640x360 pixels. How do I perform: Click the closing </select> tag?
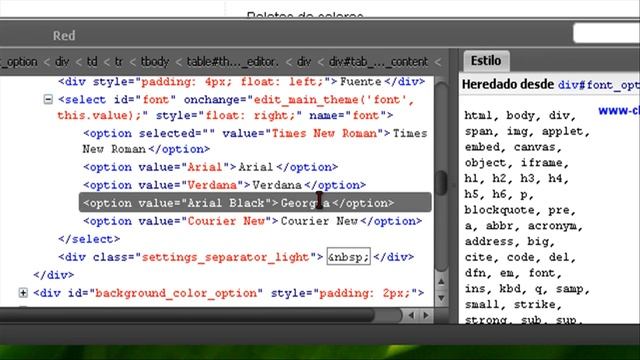[x=89, y=239]
